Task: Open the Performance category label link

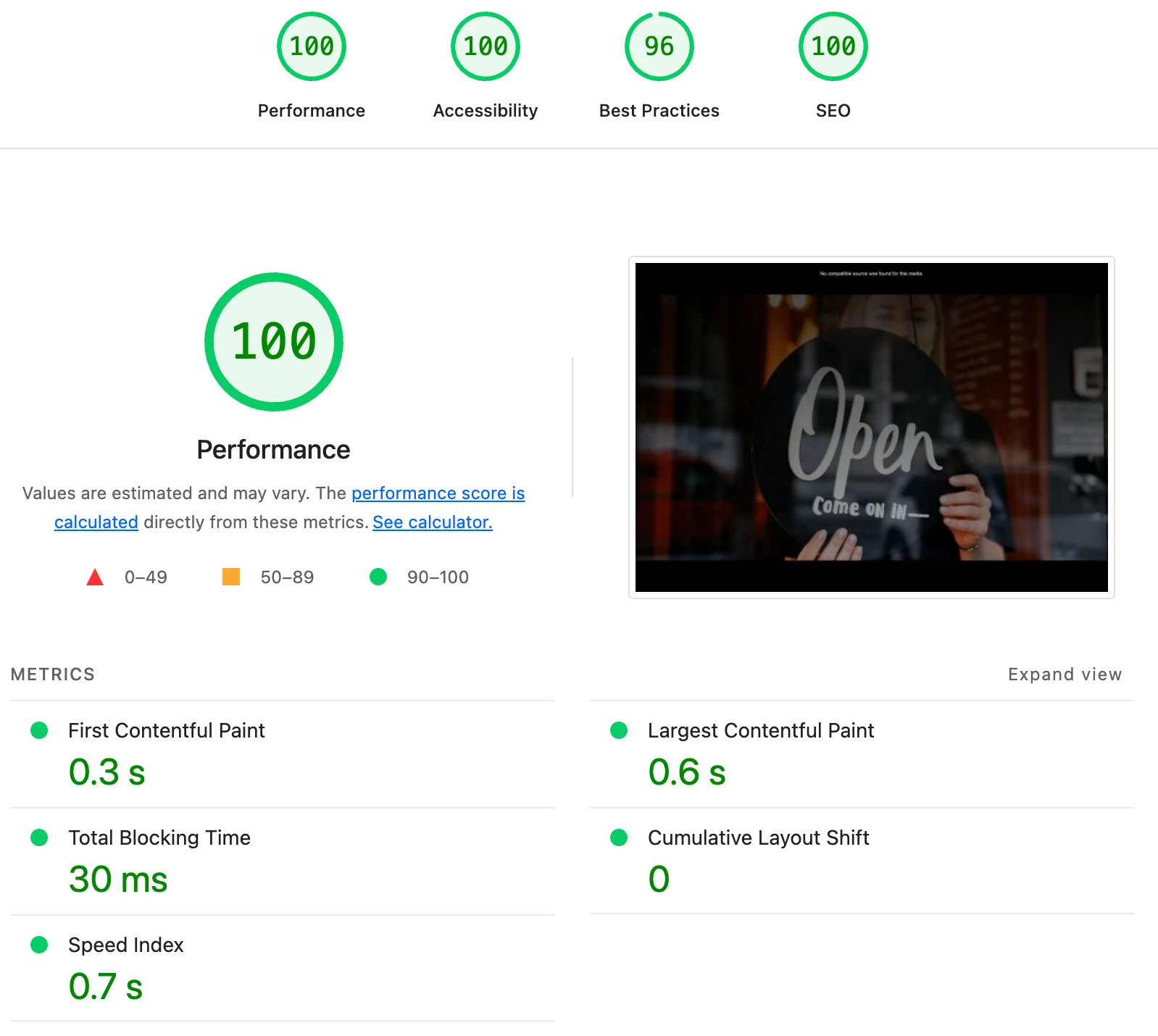Action: pyautogui.click(x=312, y=111)
